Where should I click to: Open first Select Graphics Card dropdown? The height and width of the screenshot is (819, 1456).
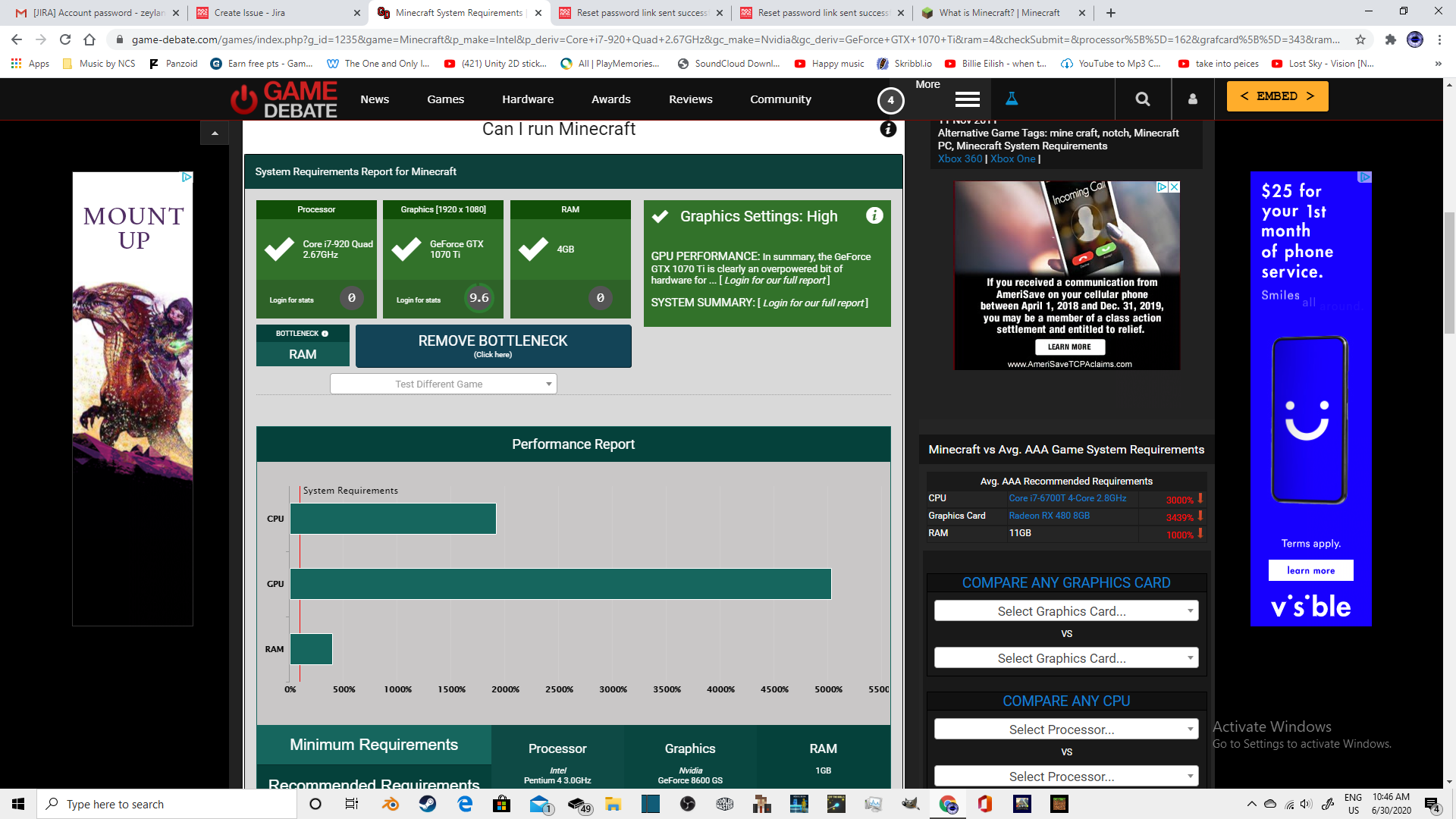pos(1065,611)
